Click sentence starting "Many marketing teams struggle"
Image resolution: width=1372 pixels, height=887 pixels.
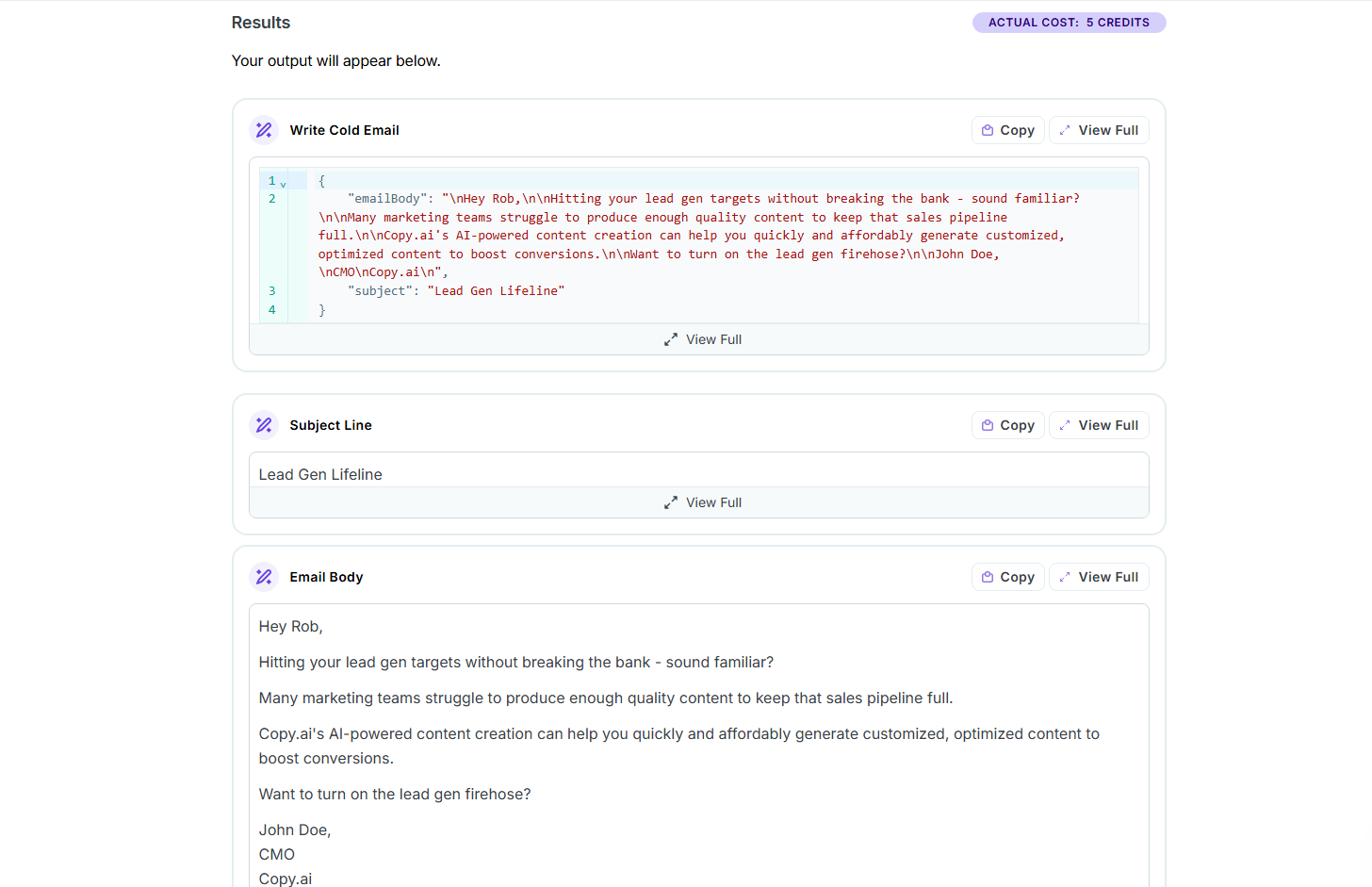606,698
